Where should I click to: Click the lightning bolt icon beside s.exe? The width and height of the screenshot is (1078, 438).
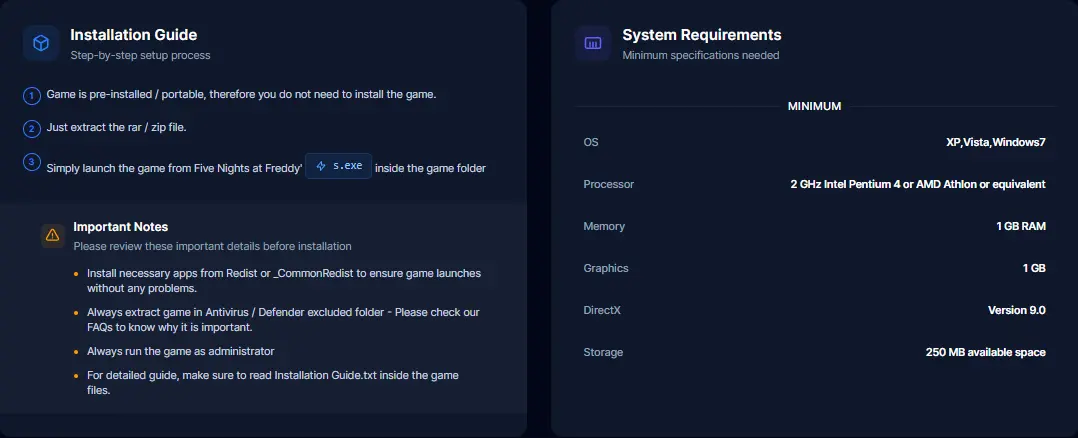coord(320,166)
